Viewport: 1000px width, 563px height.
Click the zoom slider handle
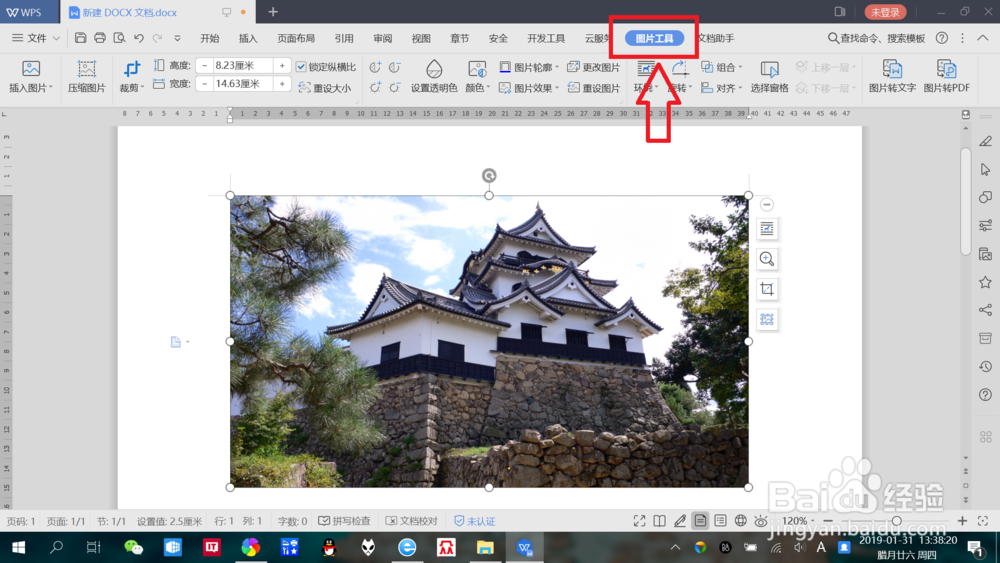pos(897,521)
